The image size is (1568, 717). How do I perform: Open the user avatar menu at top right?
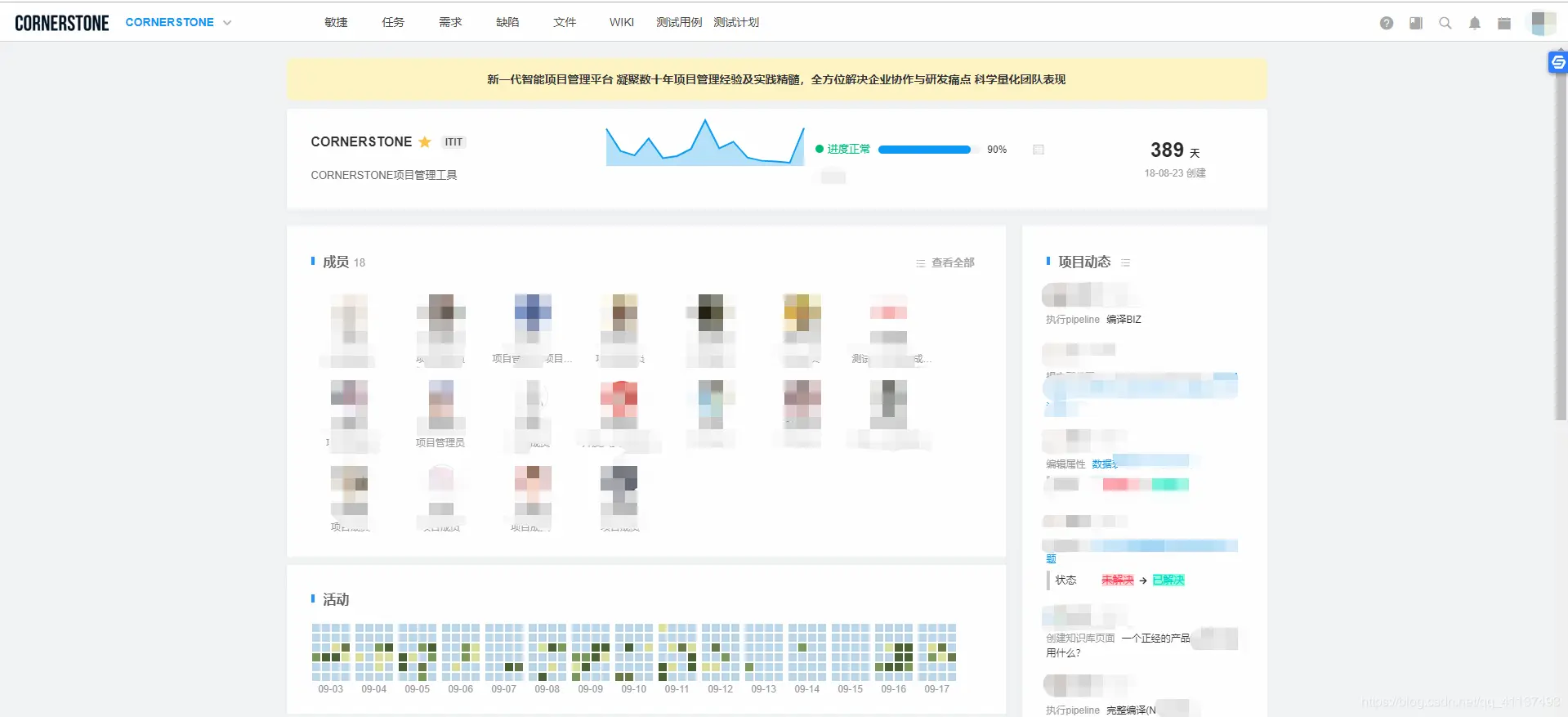click(x=1543, y=23)
